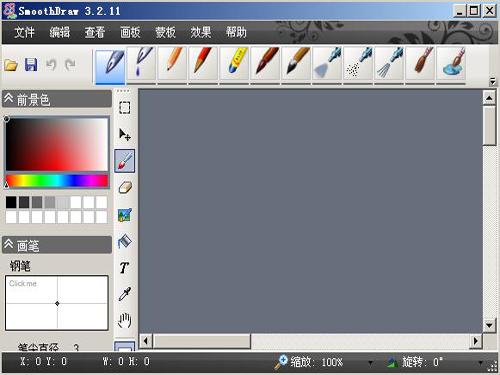This screenshot has width=500, height=375.
Task: Click the horizontal scrollbar right arrow
Action: point(476,341)
